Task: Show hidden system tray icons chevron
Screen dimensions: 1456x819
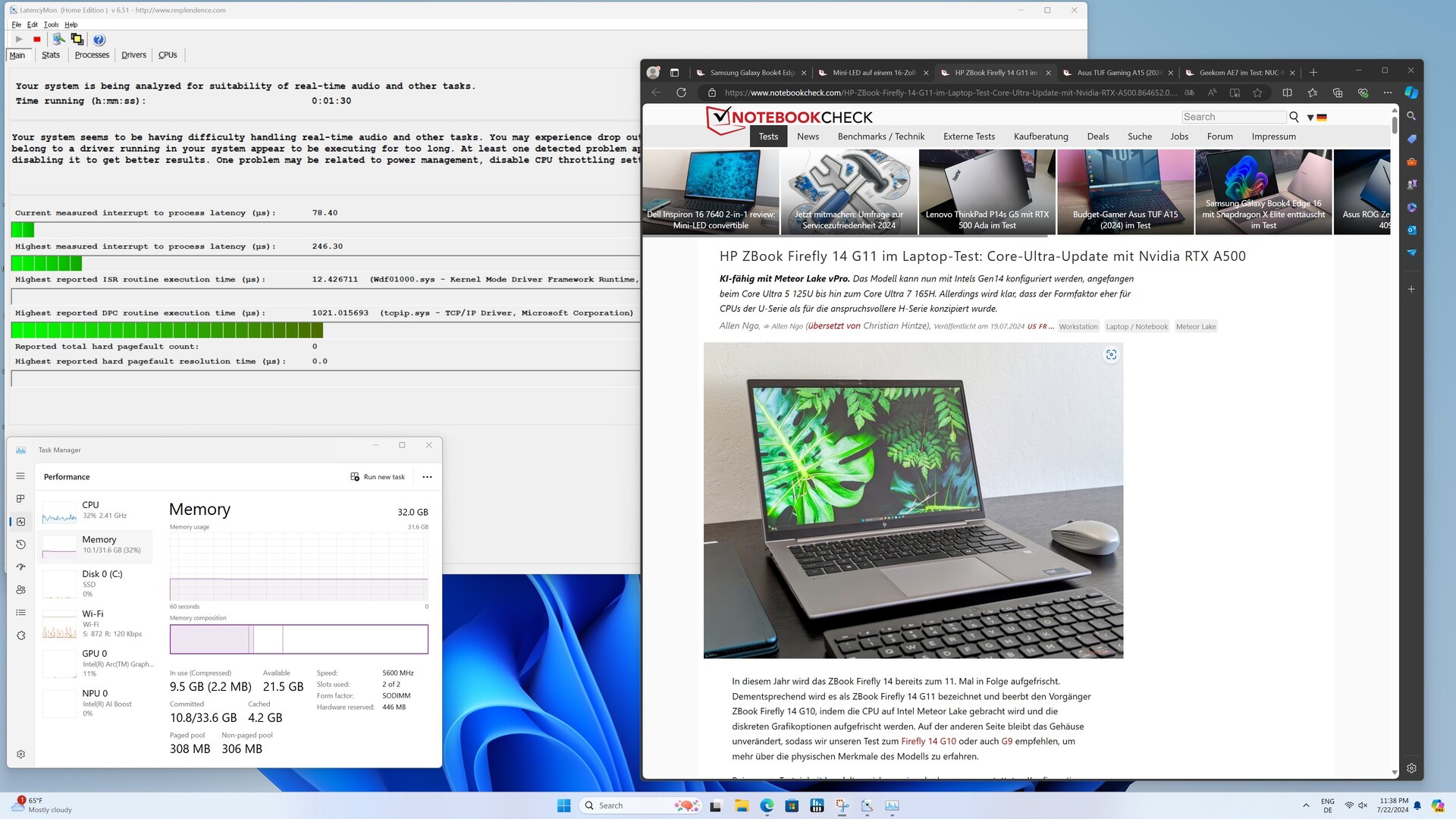Action: pyautogui.click(x=1306, y=805)
